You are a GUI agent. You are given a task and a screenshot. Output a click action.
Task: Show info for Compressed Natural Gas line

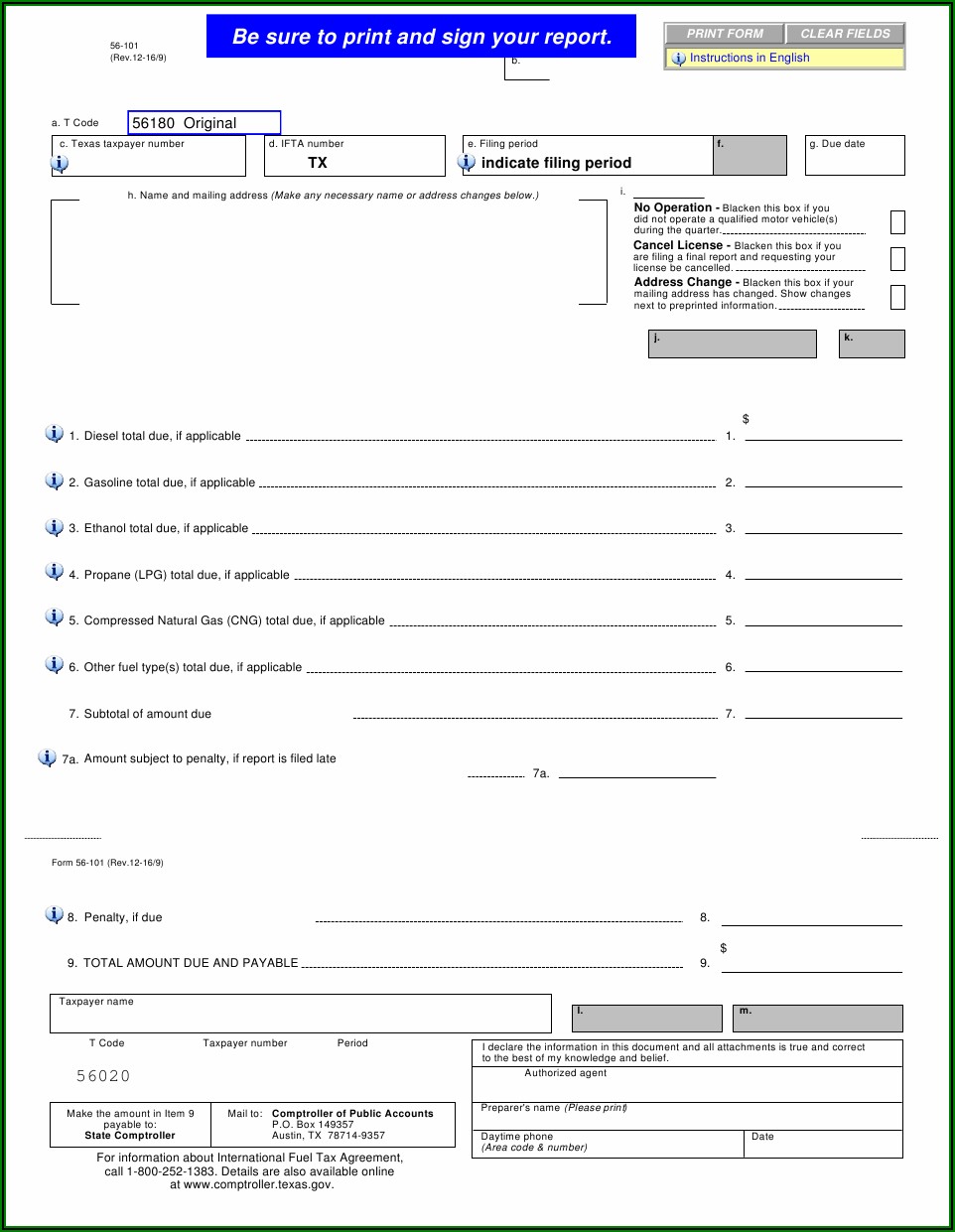[x=55, y=617]
